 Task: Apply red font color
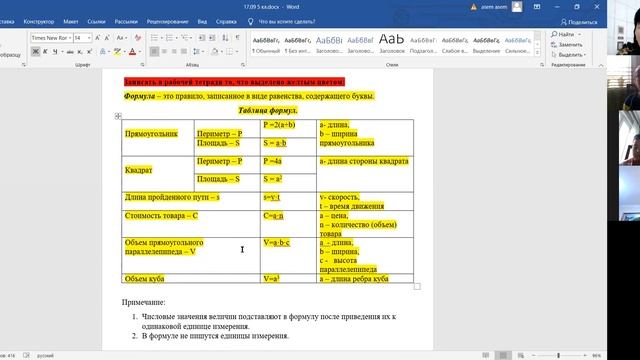[x=132, y=51]
